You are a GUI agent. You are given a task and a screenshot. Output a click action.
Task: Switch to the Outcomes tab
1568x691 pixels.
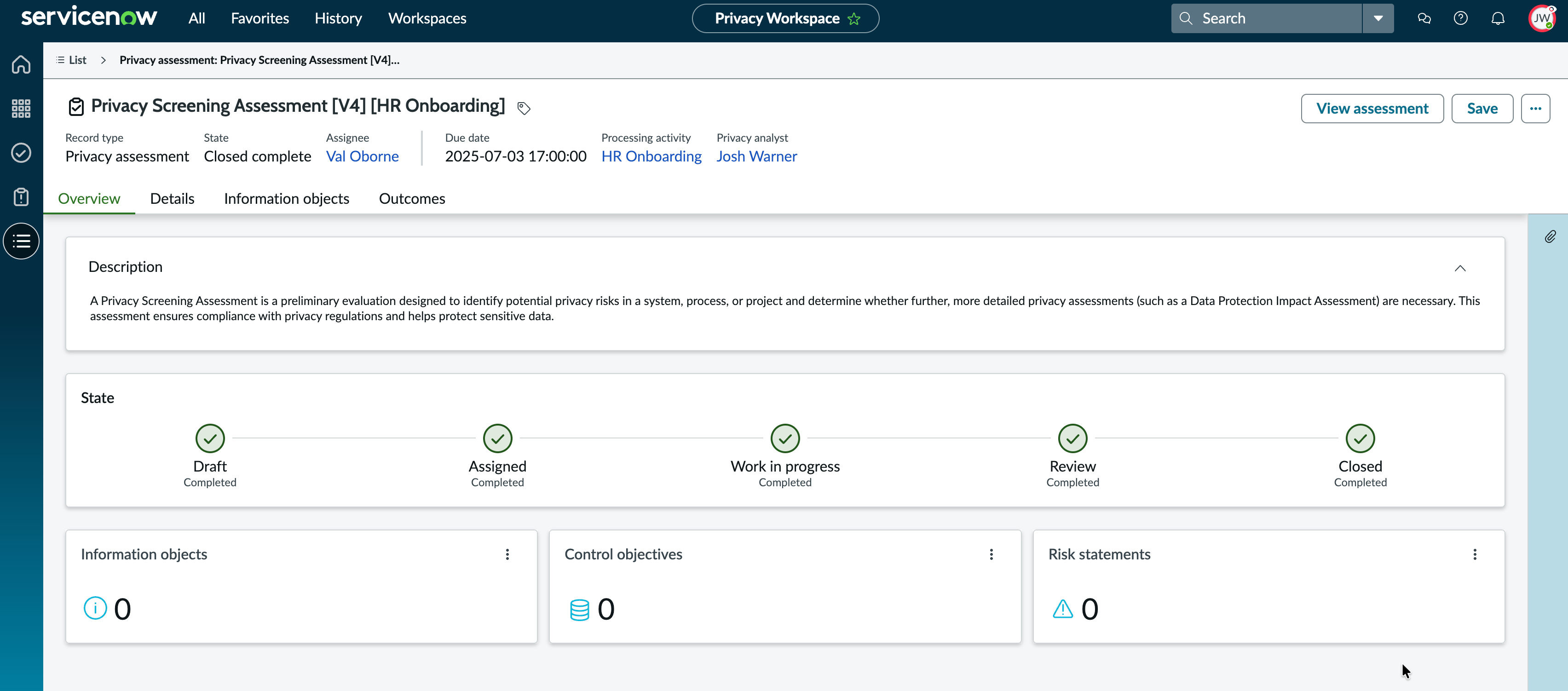(x=412, y=198)
